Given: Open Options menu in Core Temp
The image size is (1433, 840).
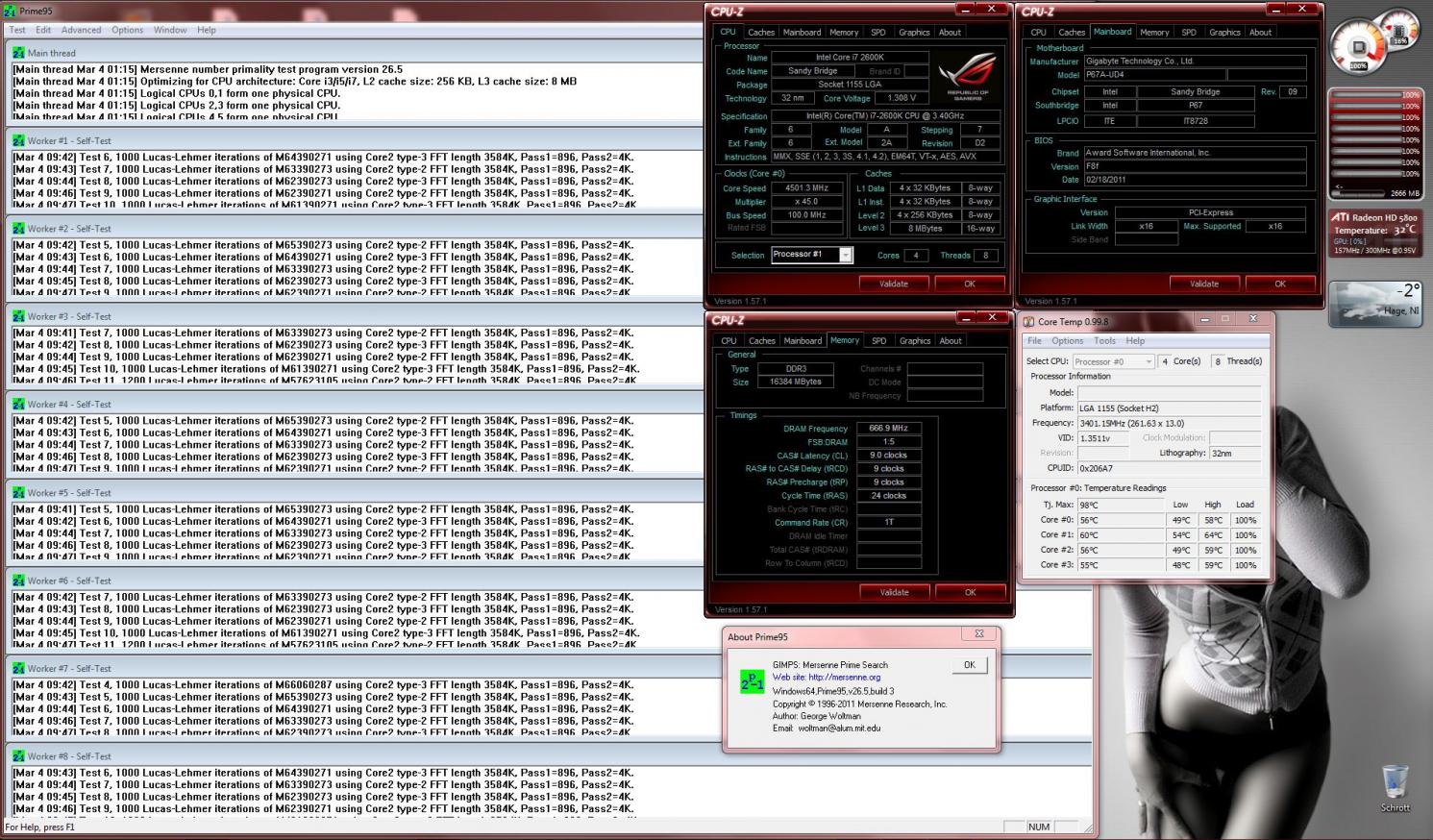Looking at the screenshot, I should pyautogui.click(x=1067, y=340).
